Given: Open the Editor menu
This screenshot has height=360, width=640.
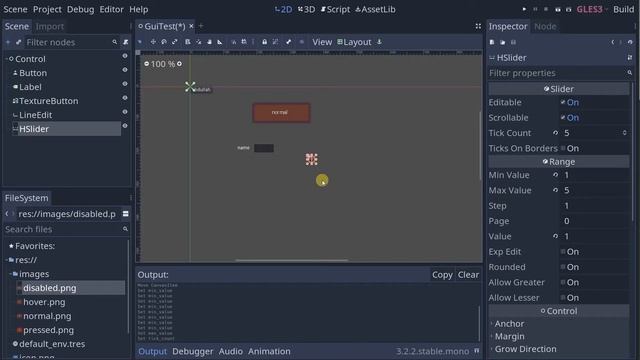Looking at the screenshot, I should pyautogui.click(x=111, y=9).
